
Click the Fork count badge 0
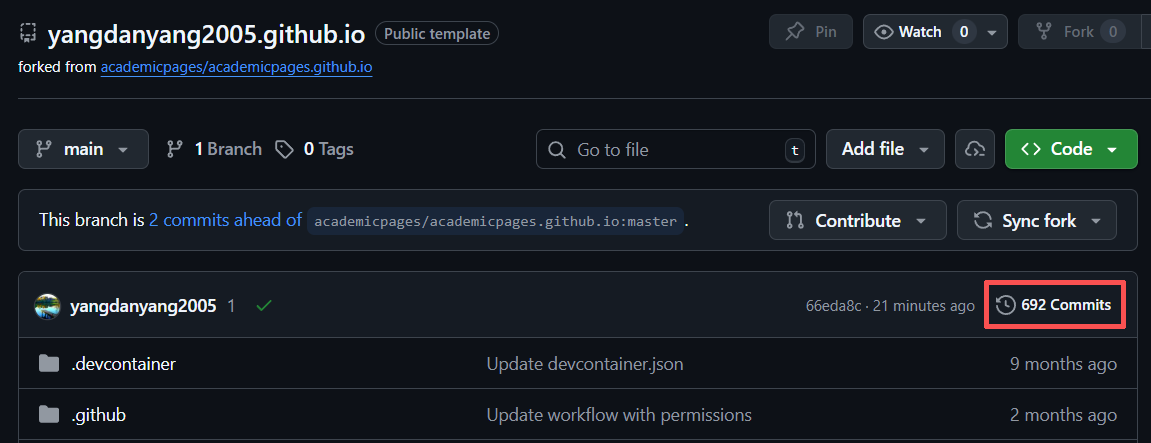[1113, 32]
